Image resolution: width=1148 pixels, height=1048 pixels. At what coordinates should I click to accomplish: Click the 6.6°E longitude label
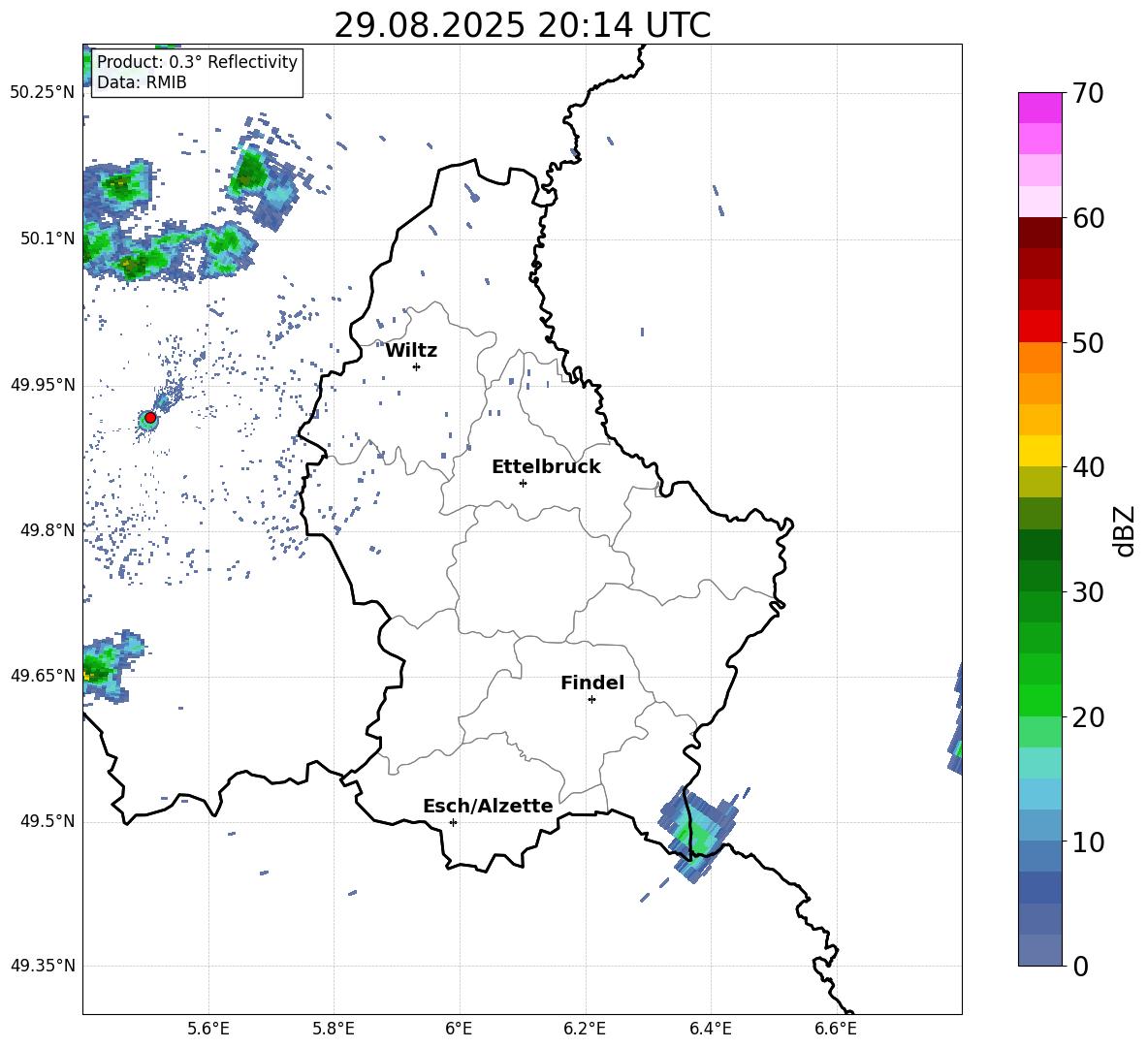pos(836,1029)
